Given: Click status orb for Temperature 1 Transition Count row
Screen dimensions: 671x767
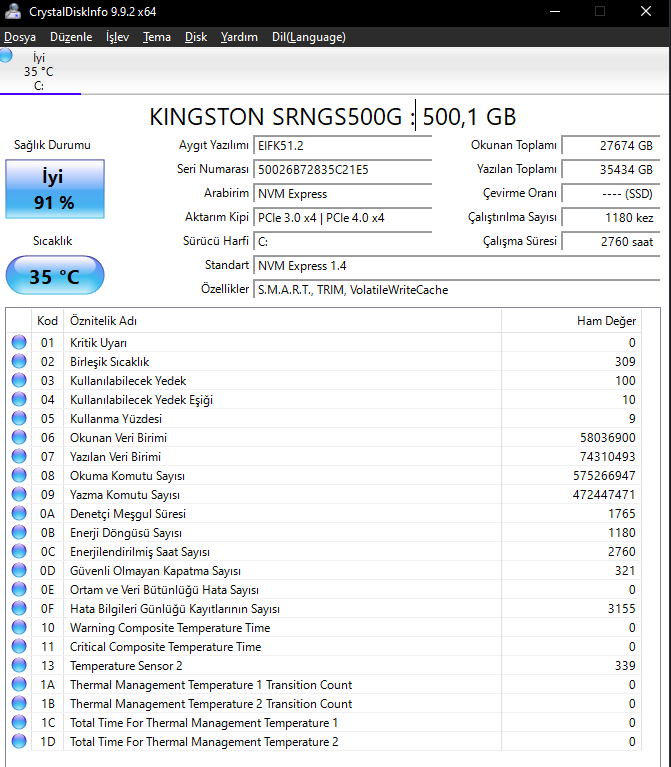Looking at the screenshot, I should click(19, 684).
